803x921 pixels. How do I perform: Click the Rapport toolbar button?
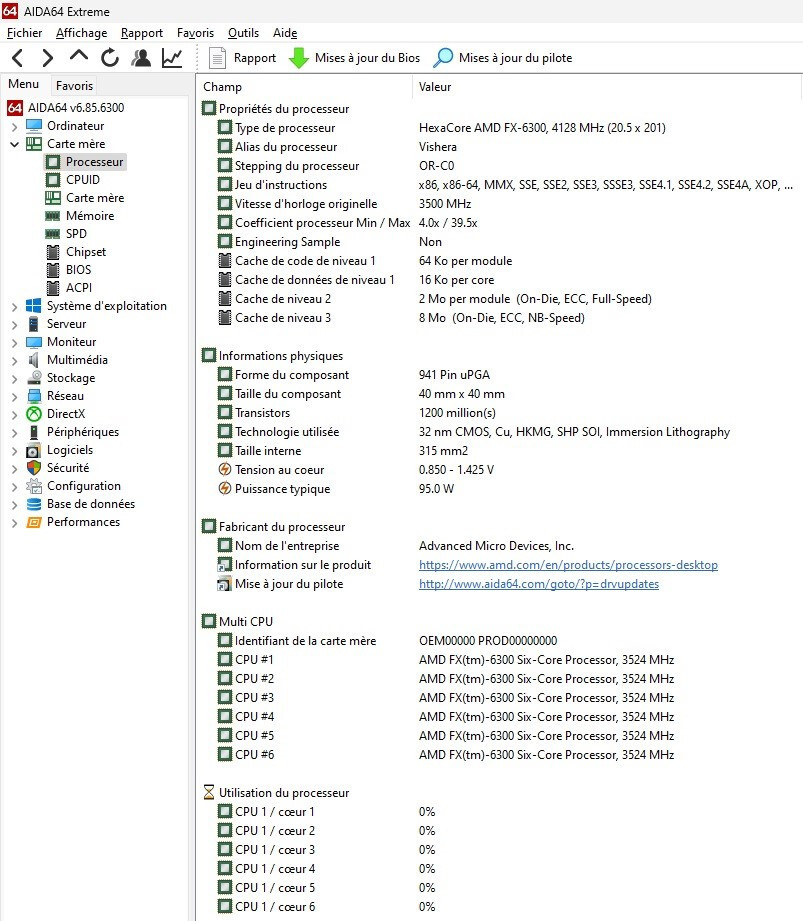pos(242,58)
